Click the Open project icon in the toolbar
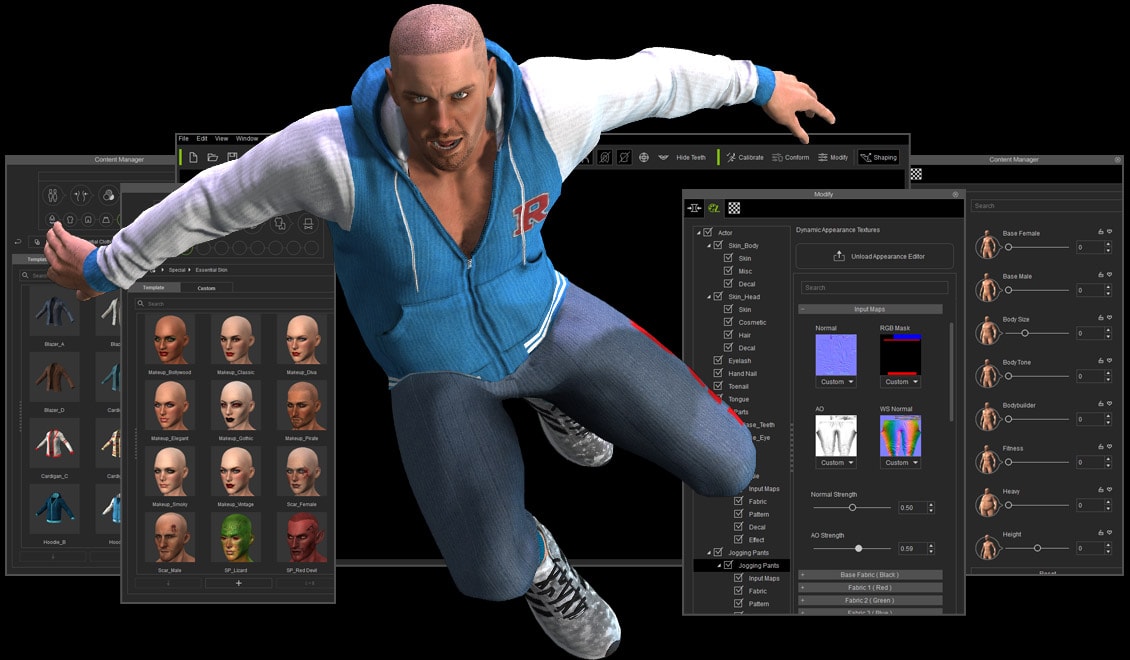This screenshot has width=1130, height=660. pos(213,156)
